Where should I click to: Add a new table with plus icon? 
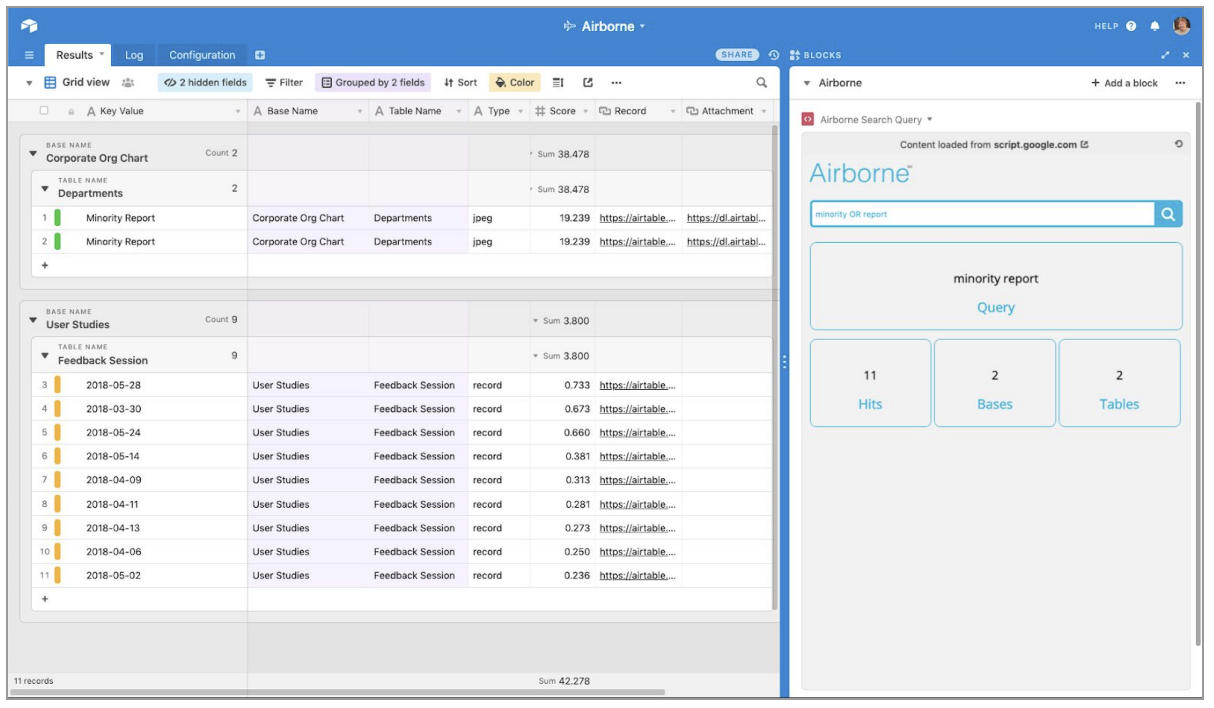[260, 55]
